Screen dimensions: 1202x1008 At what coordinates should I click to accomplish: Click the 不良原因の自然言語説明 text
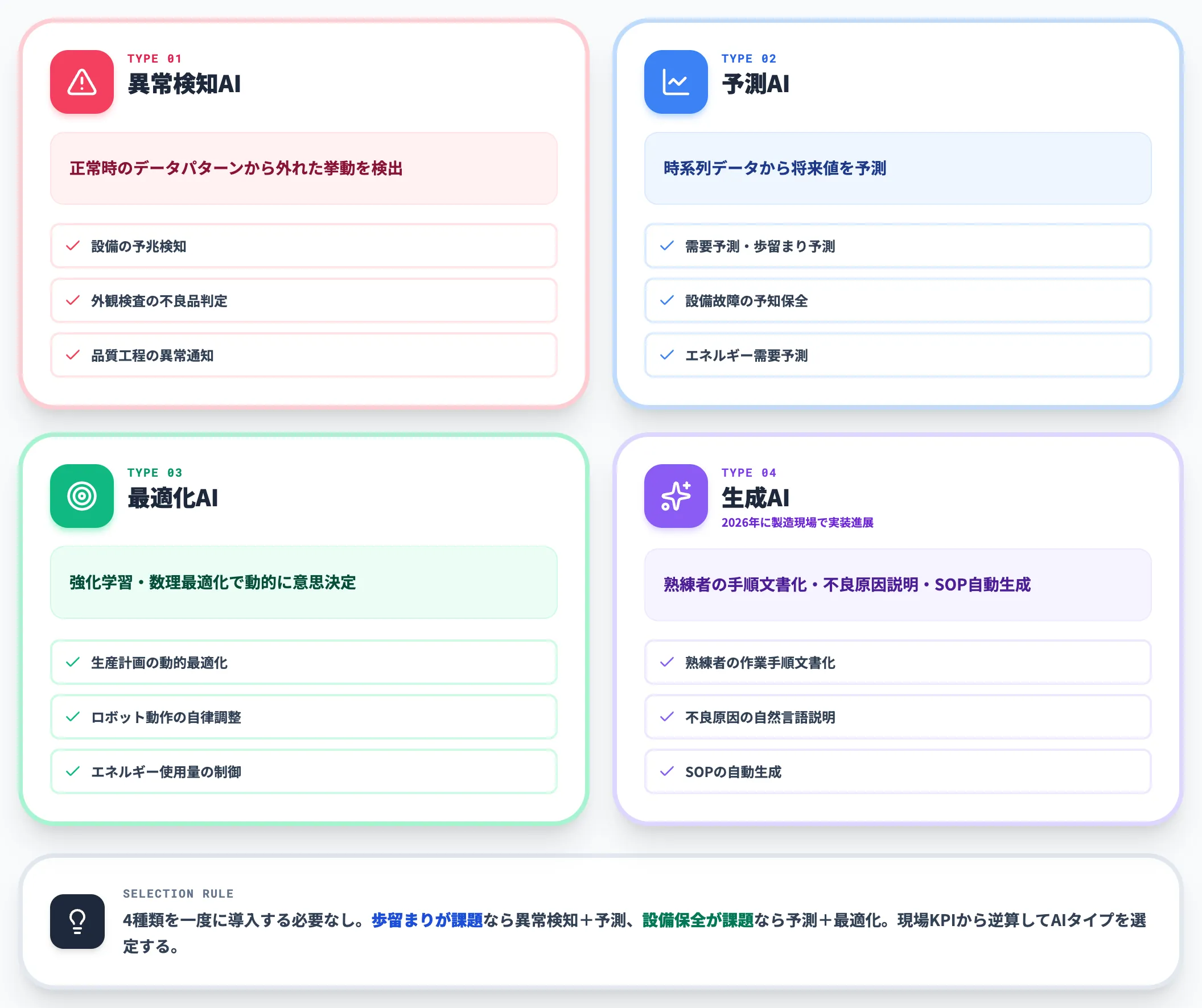tap(760, 718)
